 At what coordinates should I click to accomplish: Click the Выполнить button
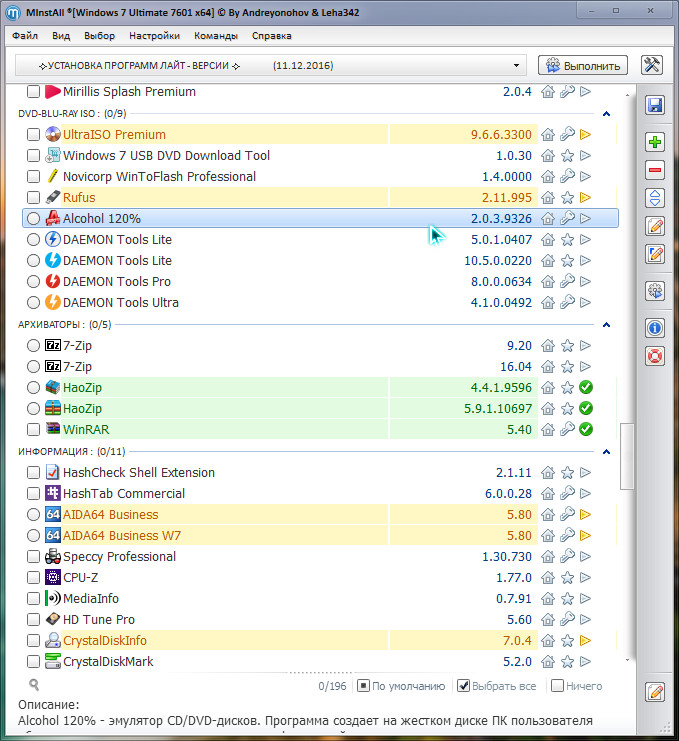[583, 66]
